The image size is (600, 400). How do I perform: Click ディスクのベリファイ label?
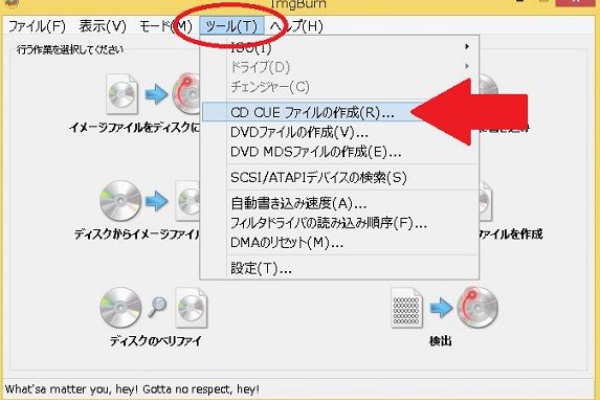(x=155, y=341)
